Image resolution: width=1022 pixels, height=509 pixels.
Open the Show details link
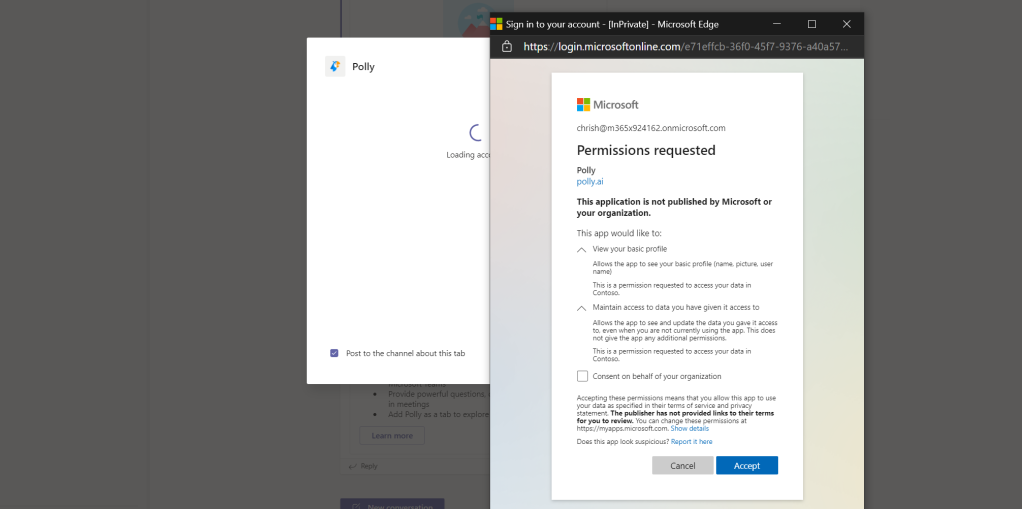[x=689, y=428]
